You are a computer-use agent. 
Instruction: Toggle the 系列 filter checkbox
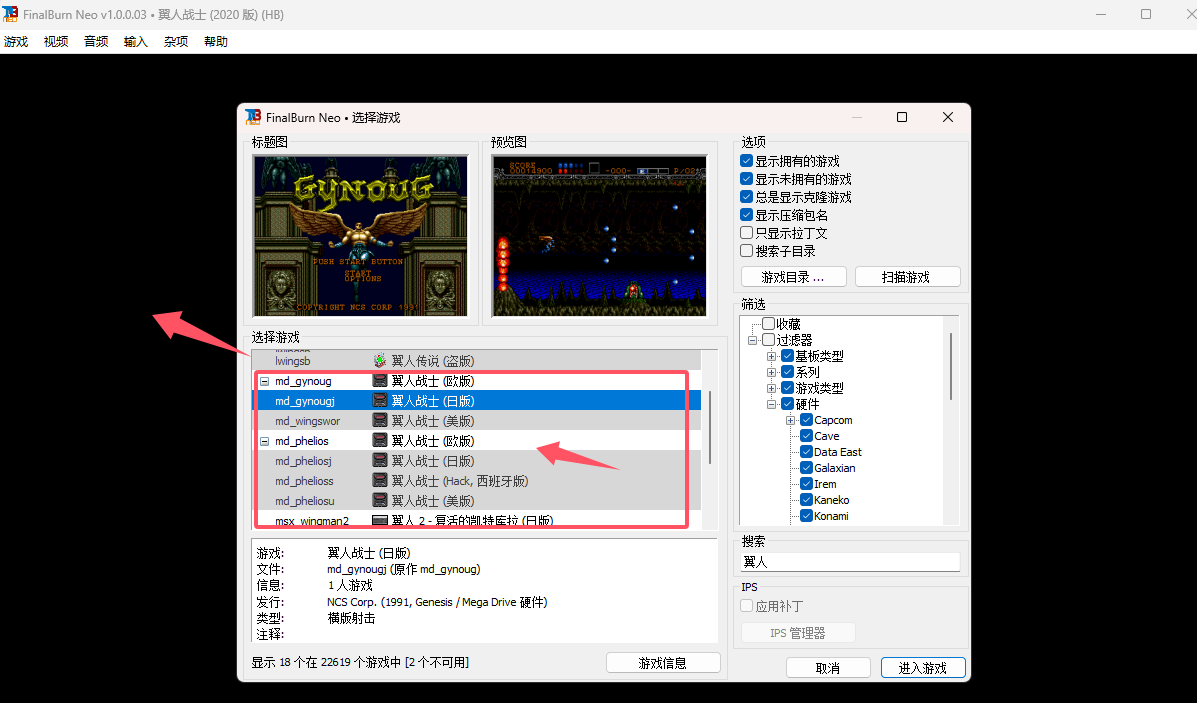[x=787, y=372]
